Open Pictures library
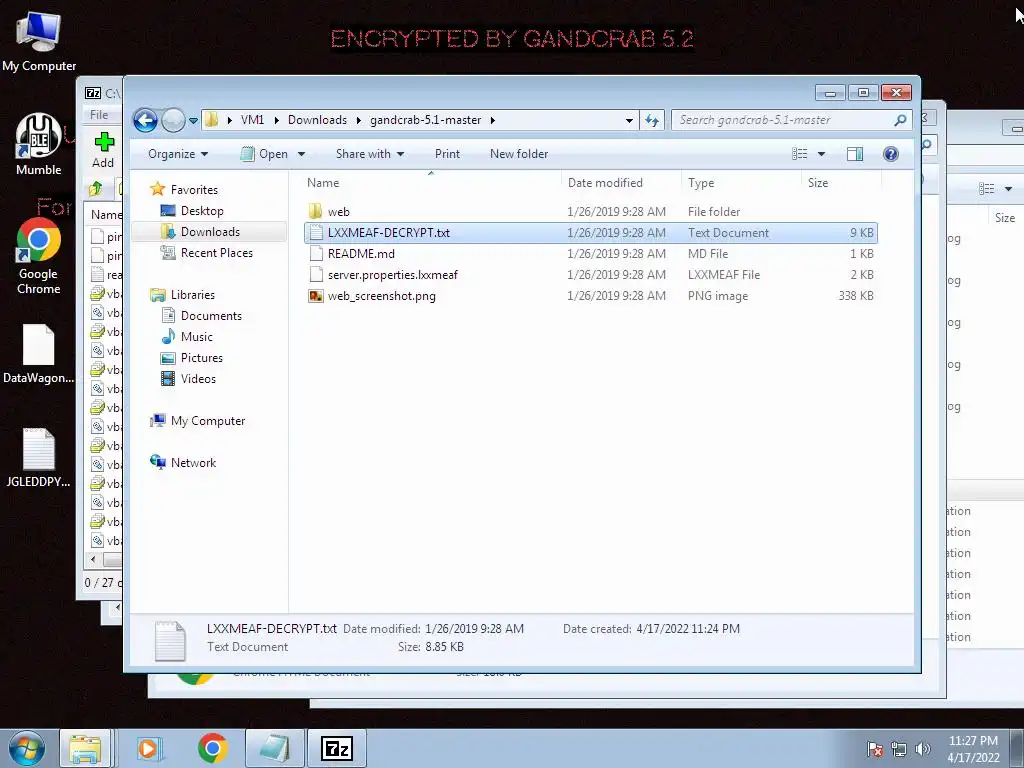This screenshot has width=1024, height=768. pos(201,358)
